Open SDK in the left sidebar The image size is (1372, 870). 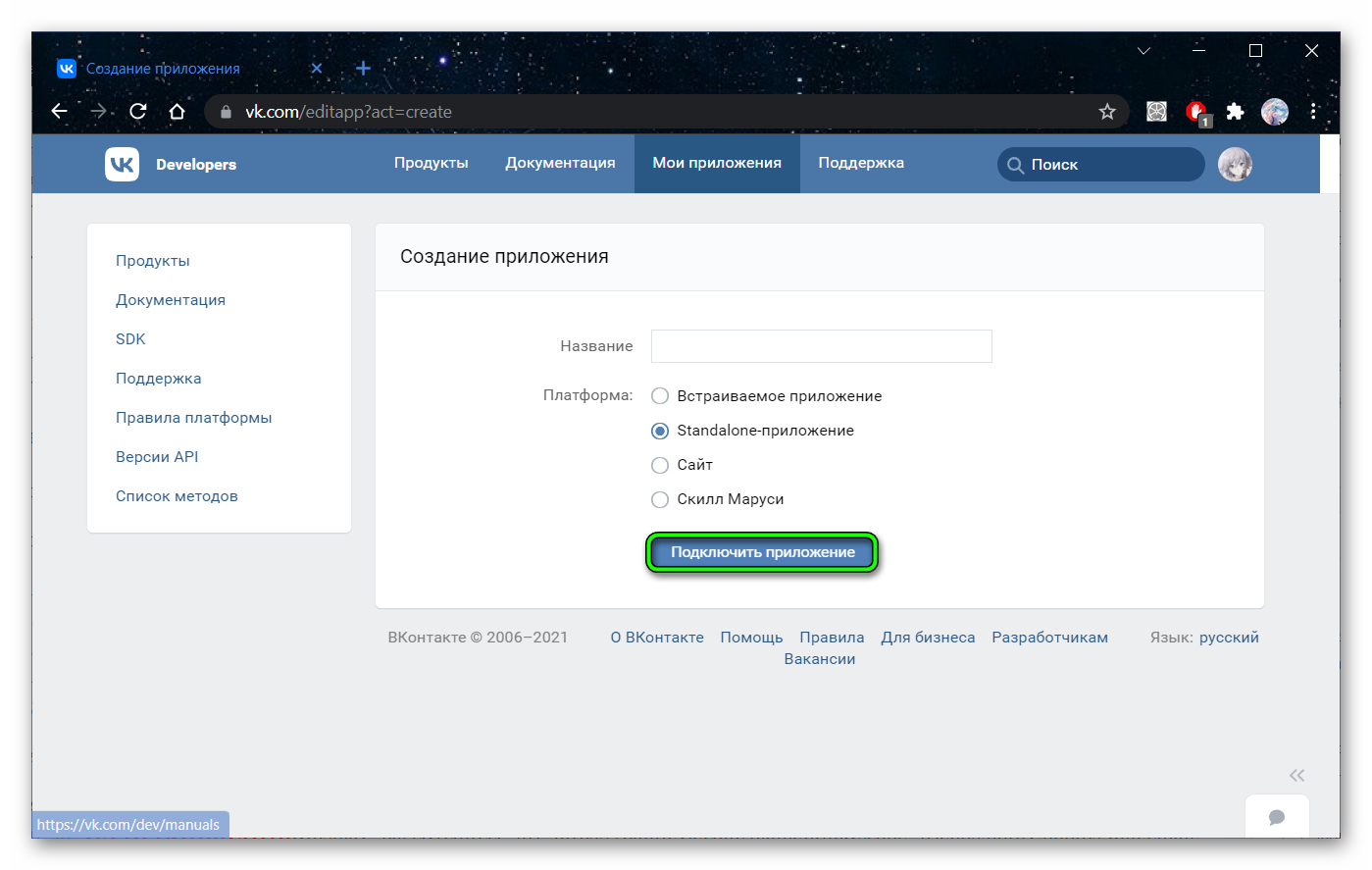coord(130,339)
